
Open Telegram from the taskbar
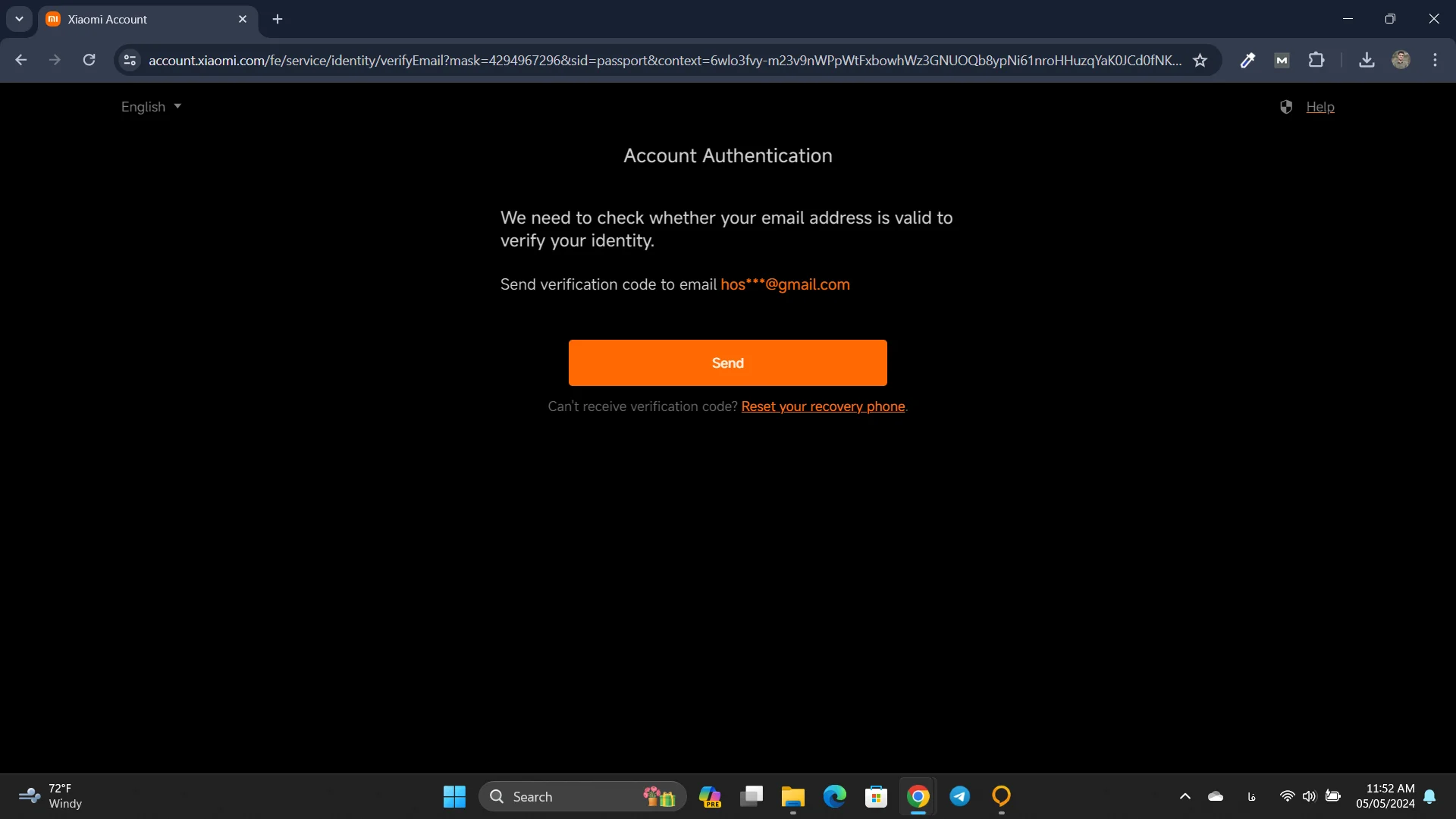959,796
